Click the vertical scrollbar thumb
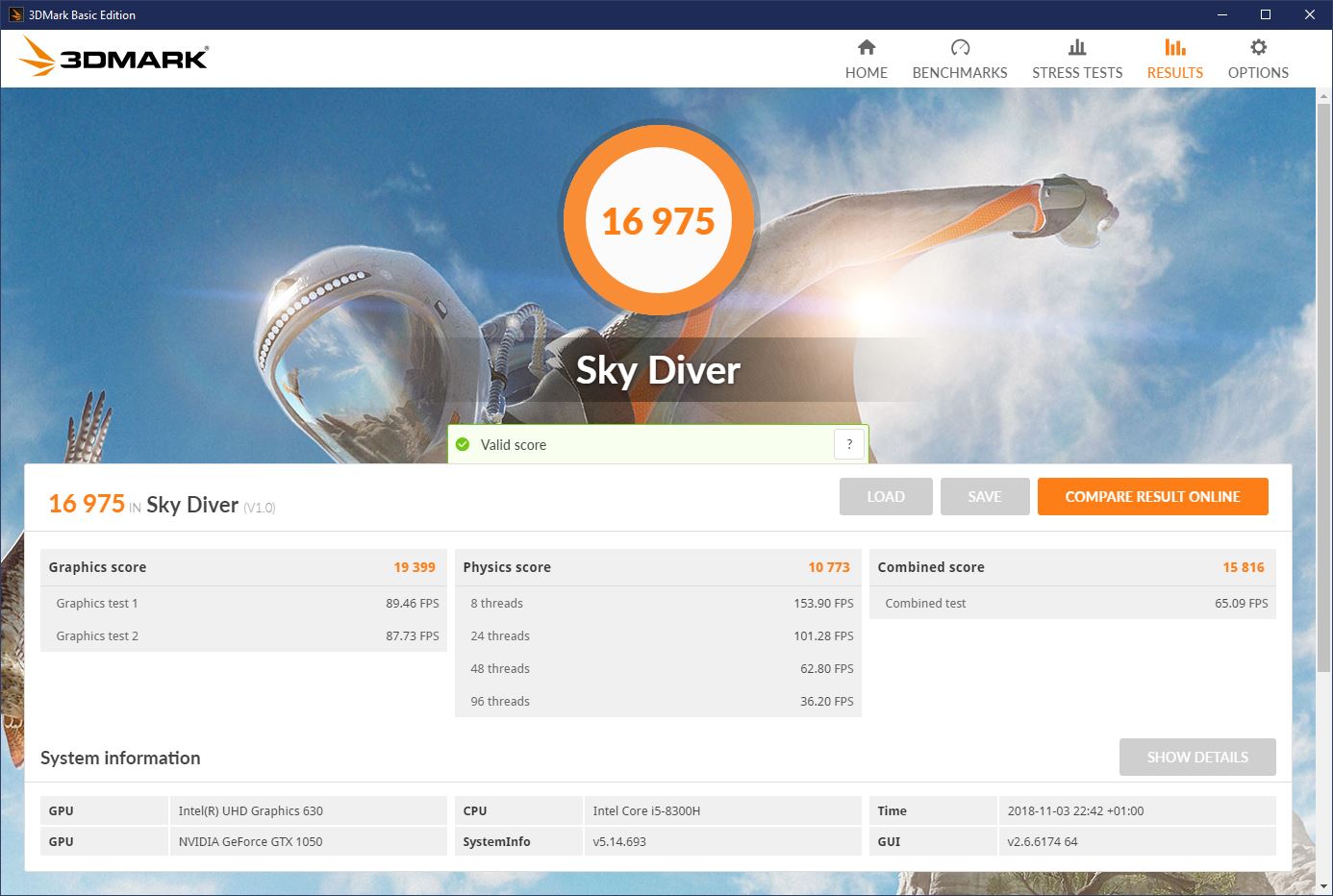1333x896 pixels. pyautogui.click(x=1323, y=385)
